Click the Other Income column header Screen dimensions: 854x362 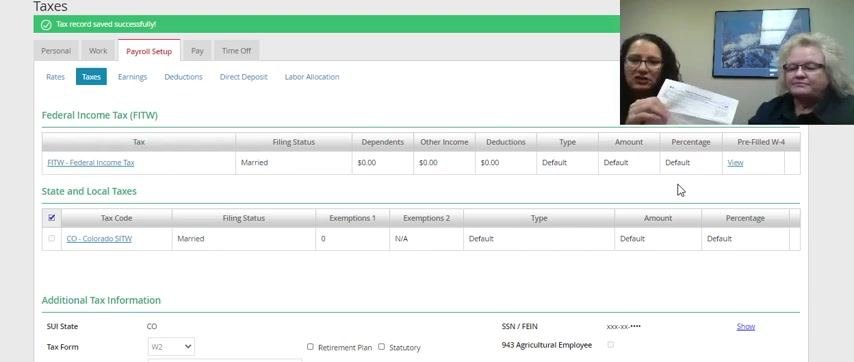point(444,142)
